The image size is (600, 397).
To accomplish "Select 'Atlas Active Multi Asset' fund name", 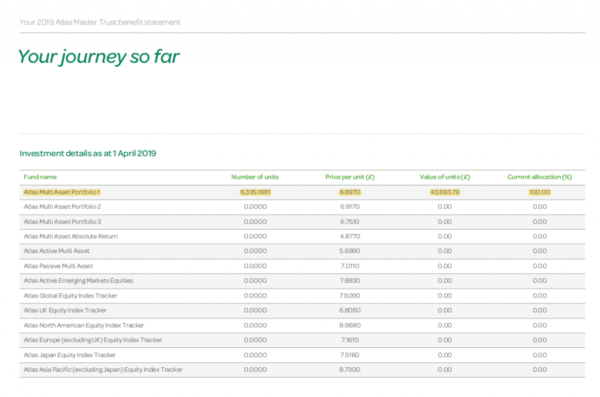I will point(57,251).
